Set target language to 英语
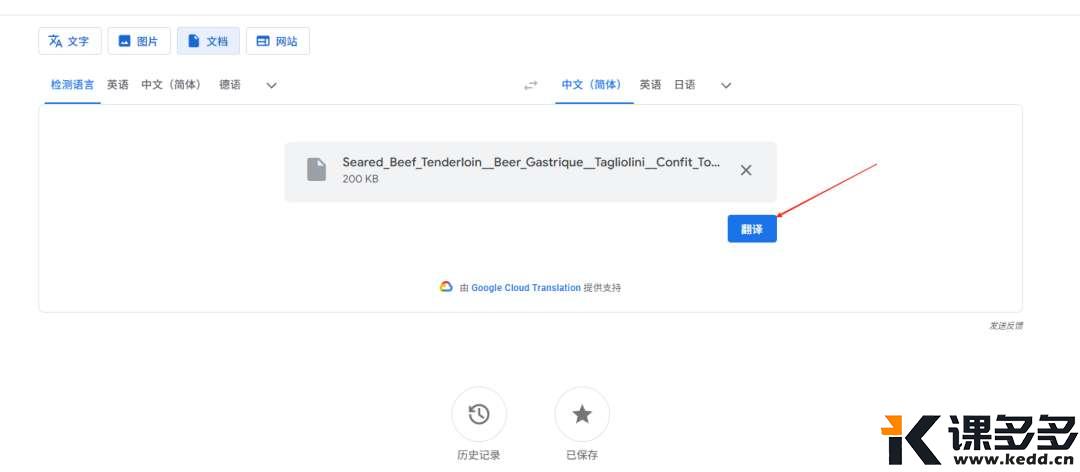1080x472 pixels. 650,85
